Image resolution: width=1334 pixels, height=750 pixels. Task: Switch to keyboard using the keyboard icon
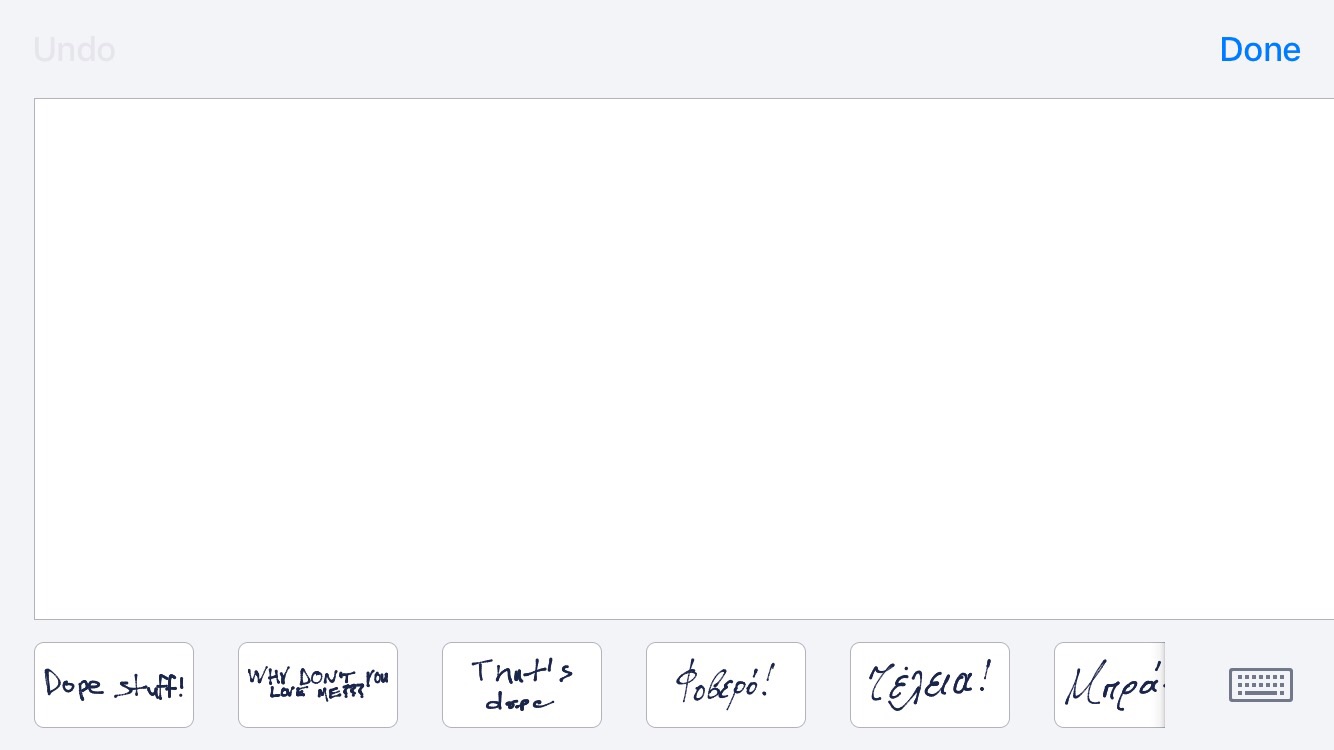[1260, 685]
